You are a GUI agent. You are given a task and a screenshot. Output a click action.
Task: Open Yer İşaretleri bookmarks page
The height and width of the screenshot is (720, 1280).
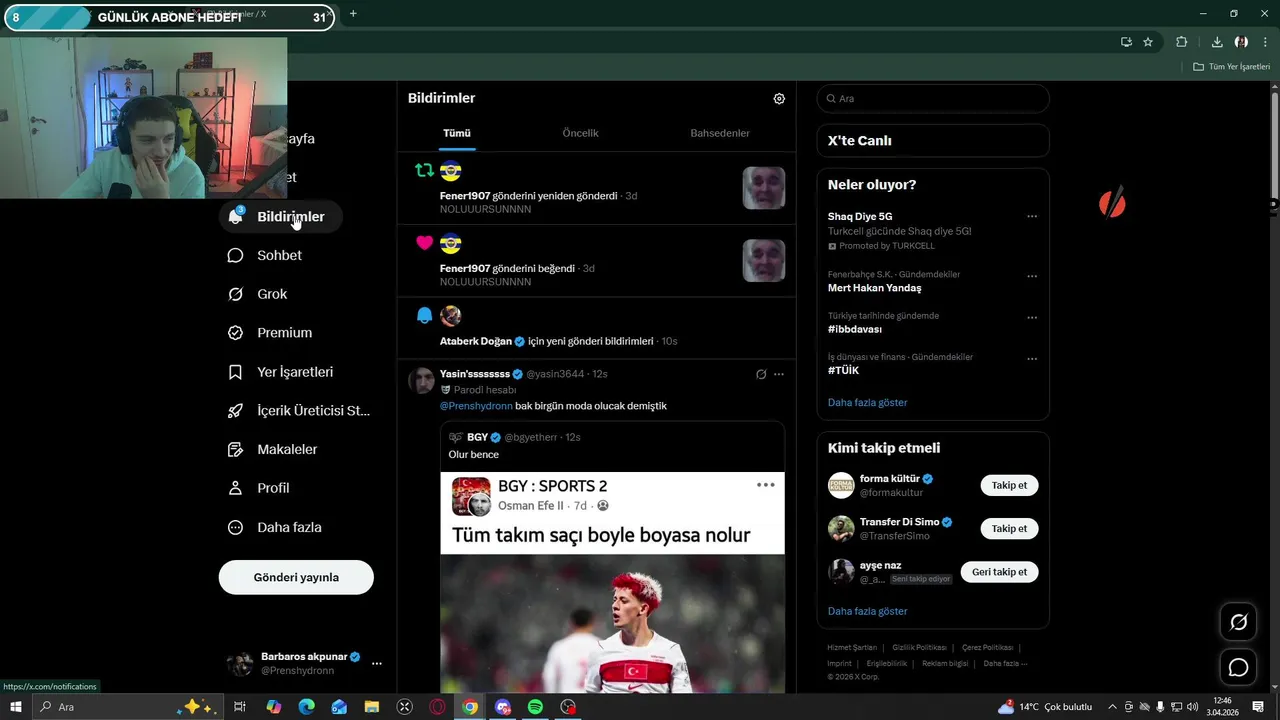[281, 372]
